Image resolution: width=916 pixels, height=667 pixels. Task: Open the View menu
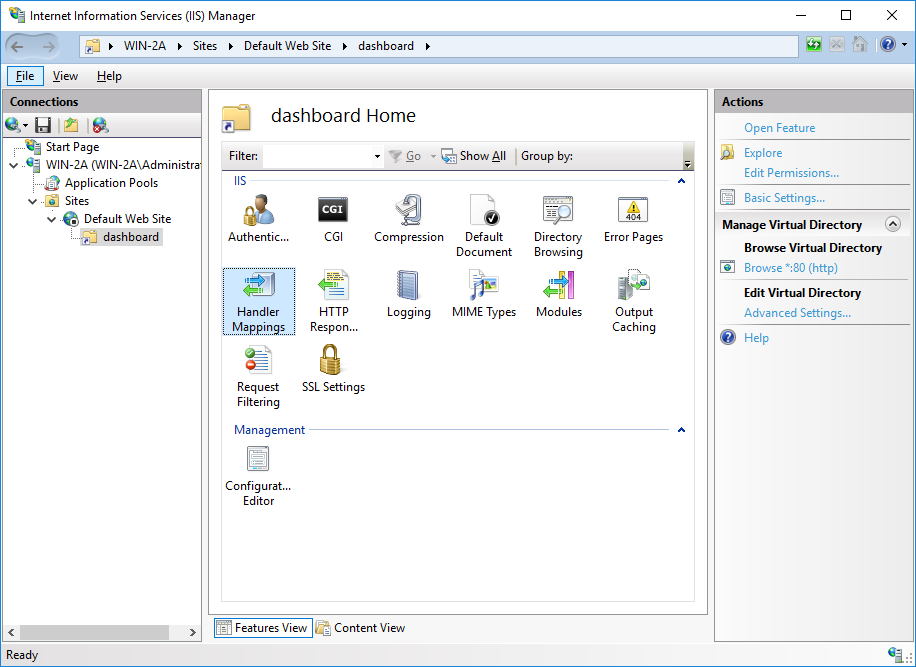coord(65,76)
